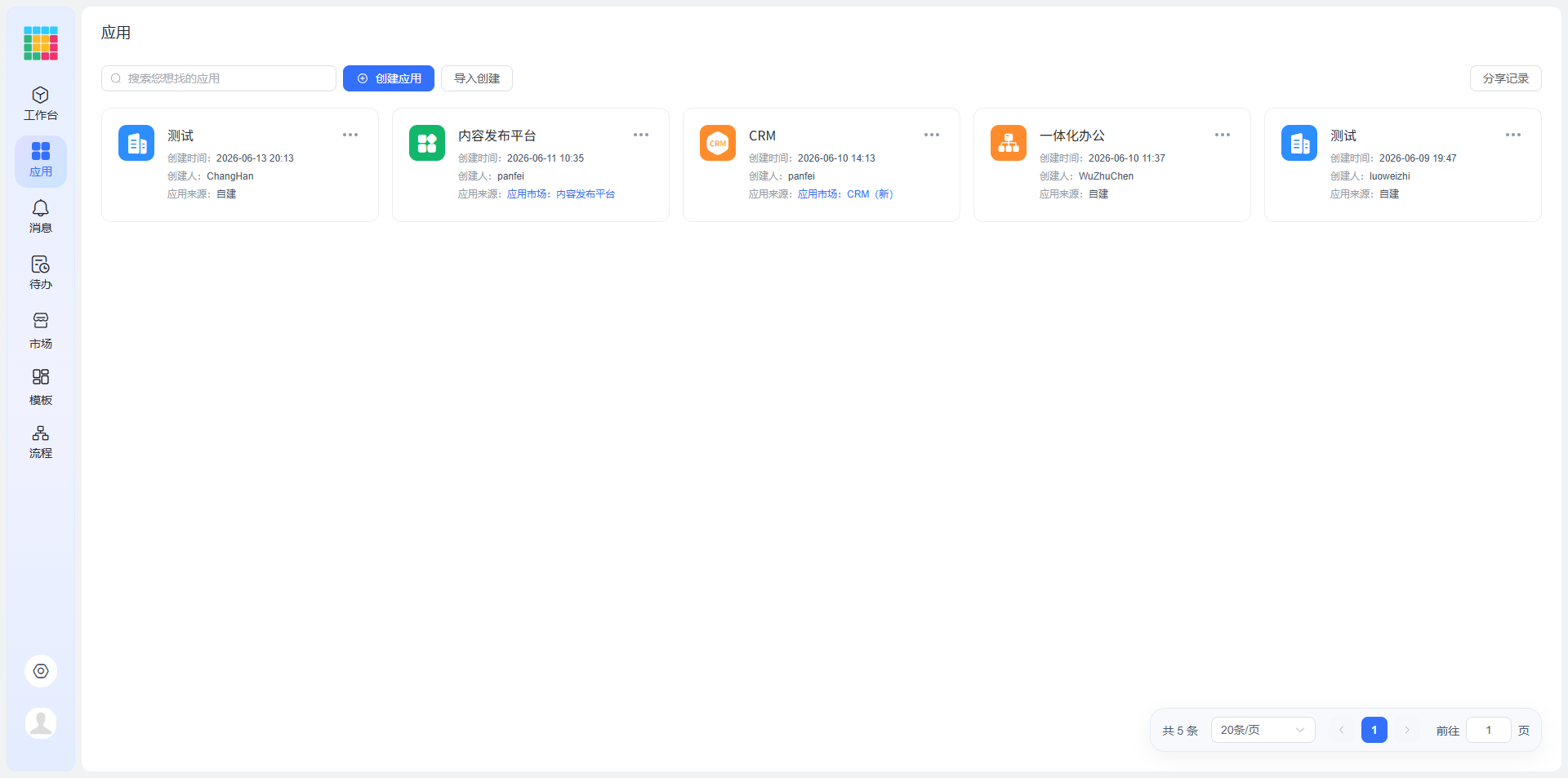Image resolution: width=1568 pixels, height=778 pixels.
Task: Click the orange CRM app icon
Action: click(718, 143)
